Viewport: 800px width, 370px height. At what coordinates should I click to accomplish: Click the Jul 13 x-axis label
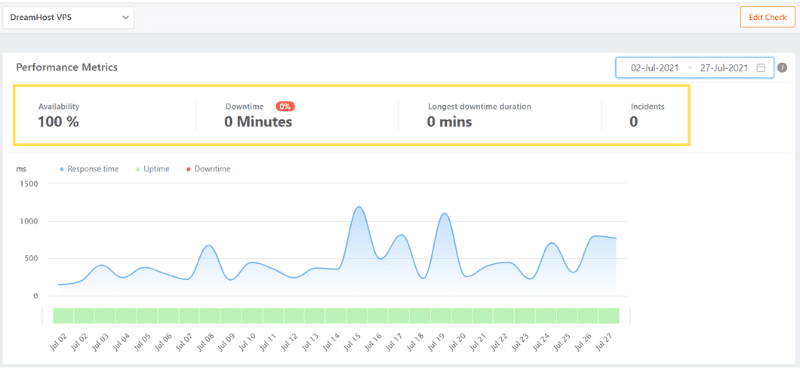[x=310, y=342]
